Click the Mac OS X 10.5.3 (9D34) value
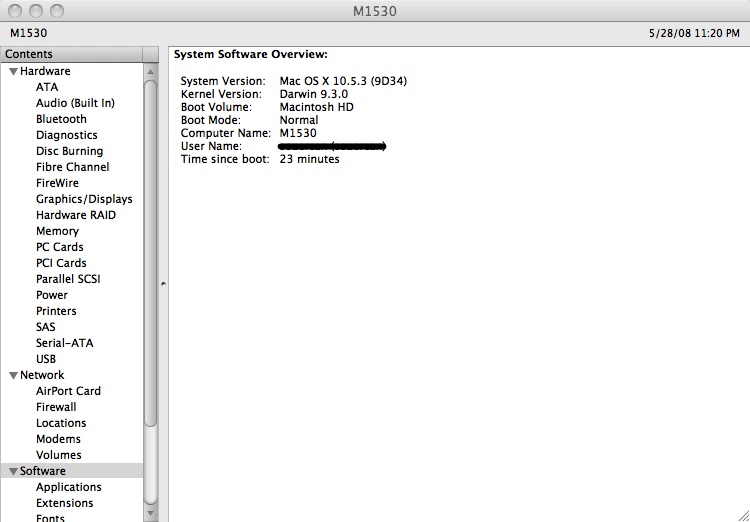The height and width of the screenshot is (522, 750). point(343,81)
